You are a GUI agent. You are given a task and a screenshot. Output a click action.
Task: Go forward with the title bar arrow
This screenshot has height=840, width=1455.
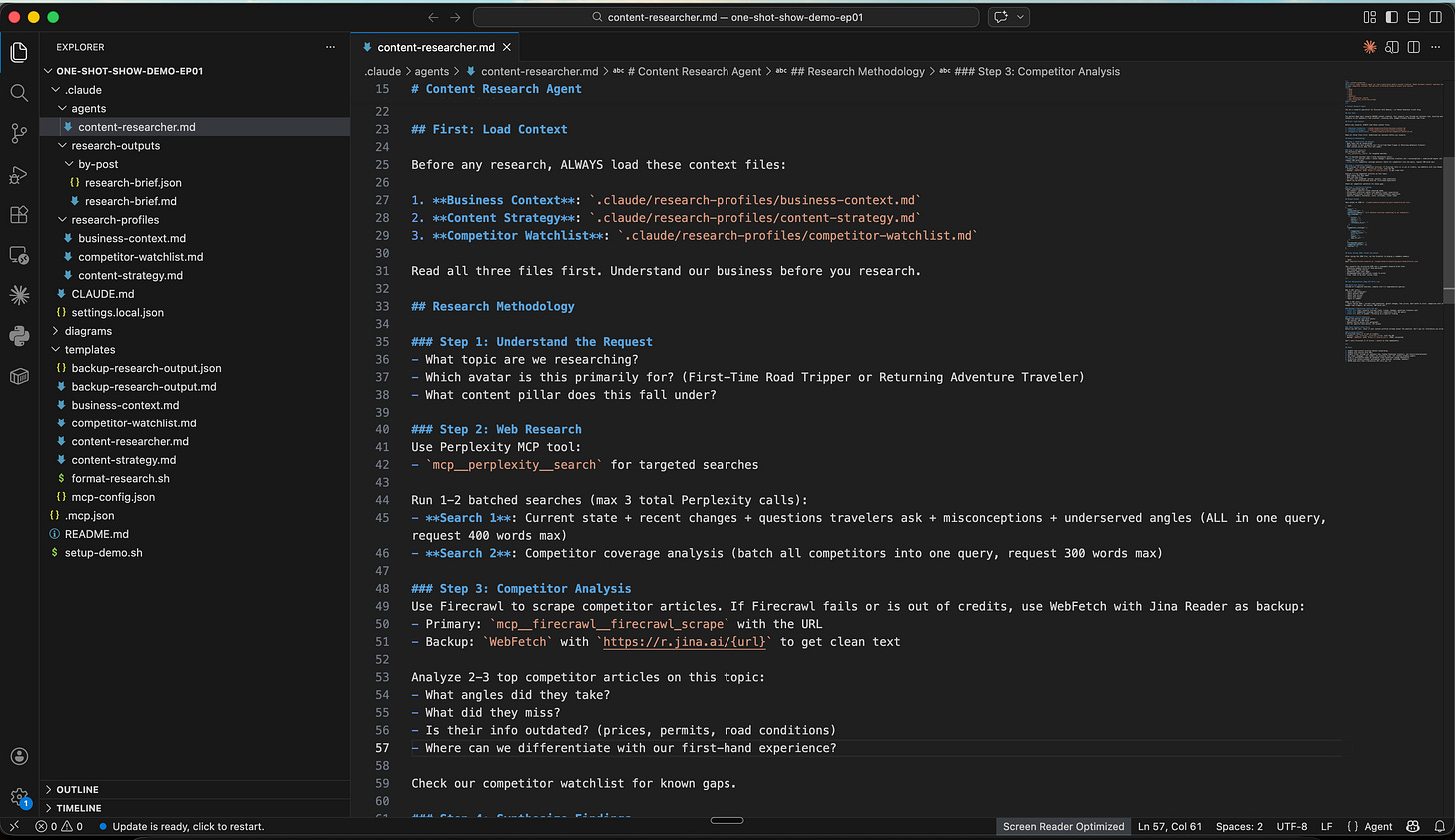click(x=456, y=17)
